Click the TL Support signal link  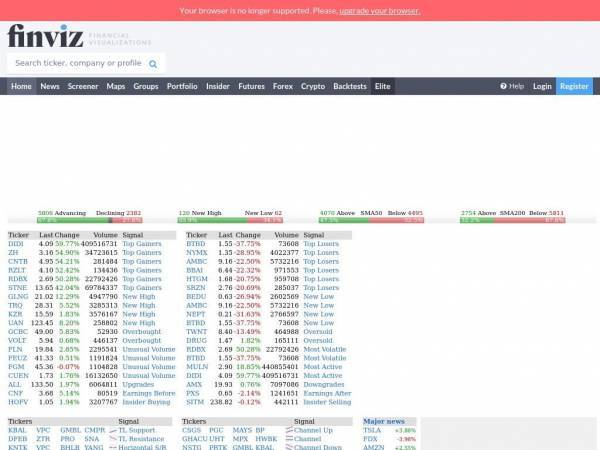click(x=137, y=430)
